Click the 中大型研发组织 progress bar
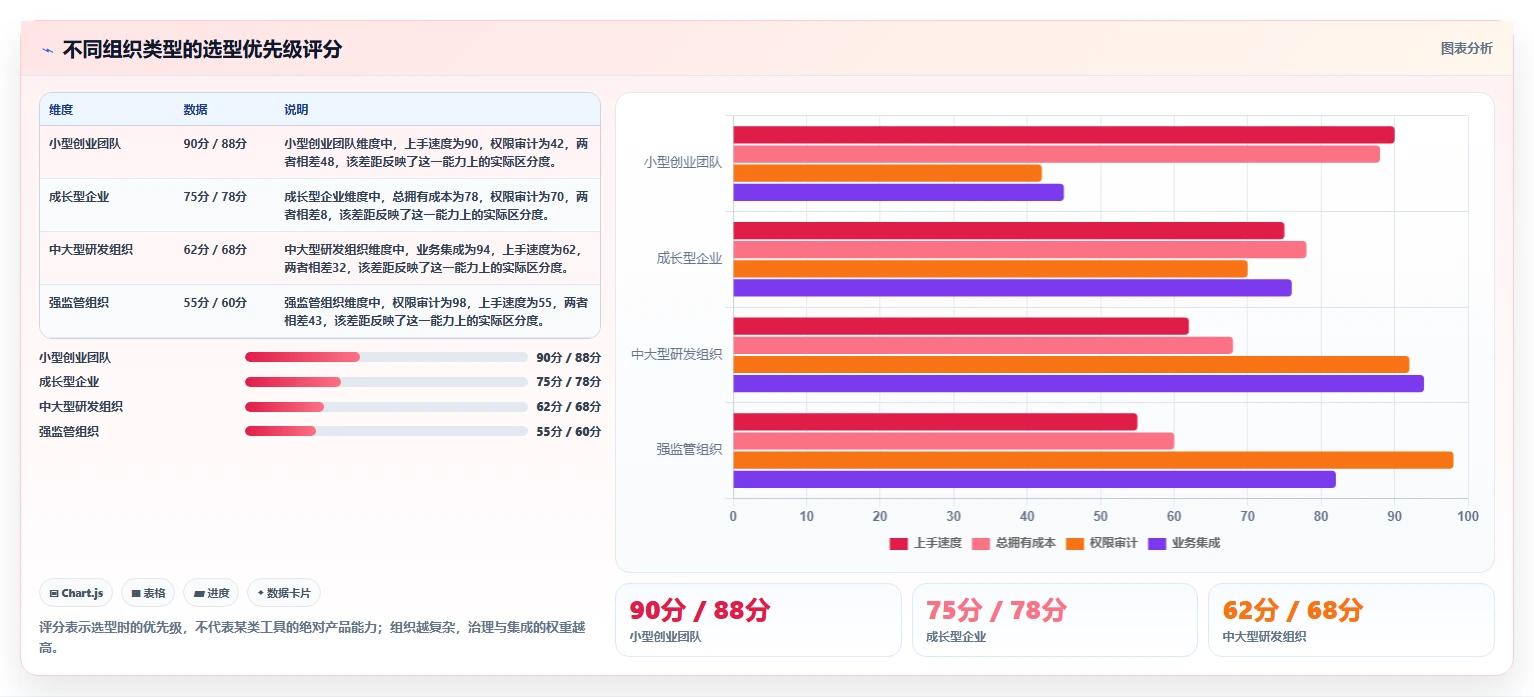1534x697 pixels. pyautogui.click(x=386, y=407)
